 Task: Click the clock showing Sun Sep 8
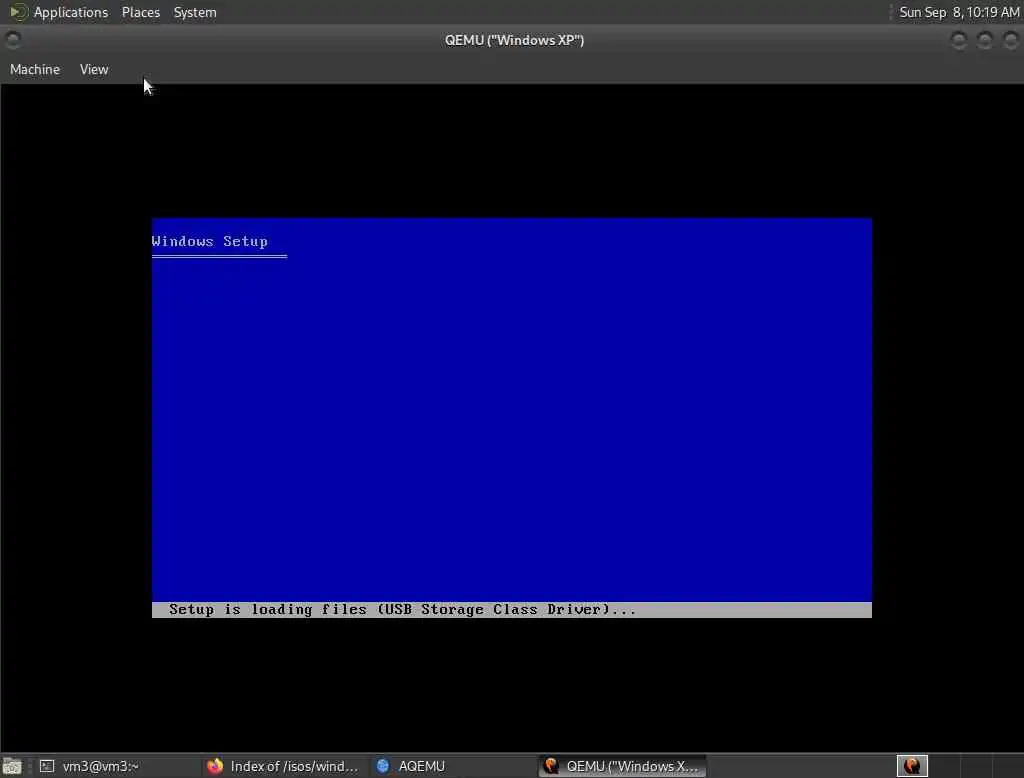(959, 12)
